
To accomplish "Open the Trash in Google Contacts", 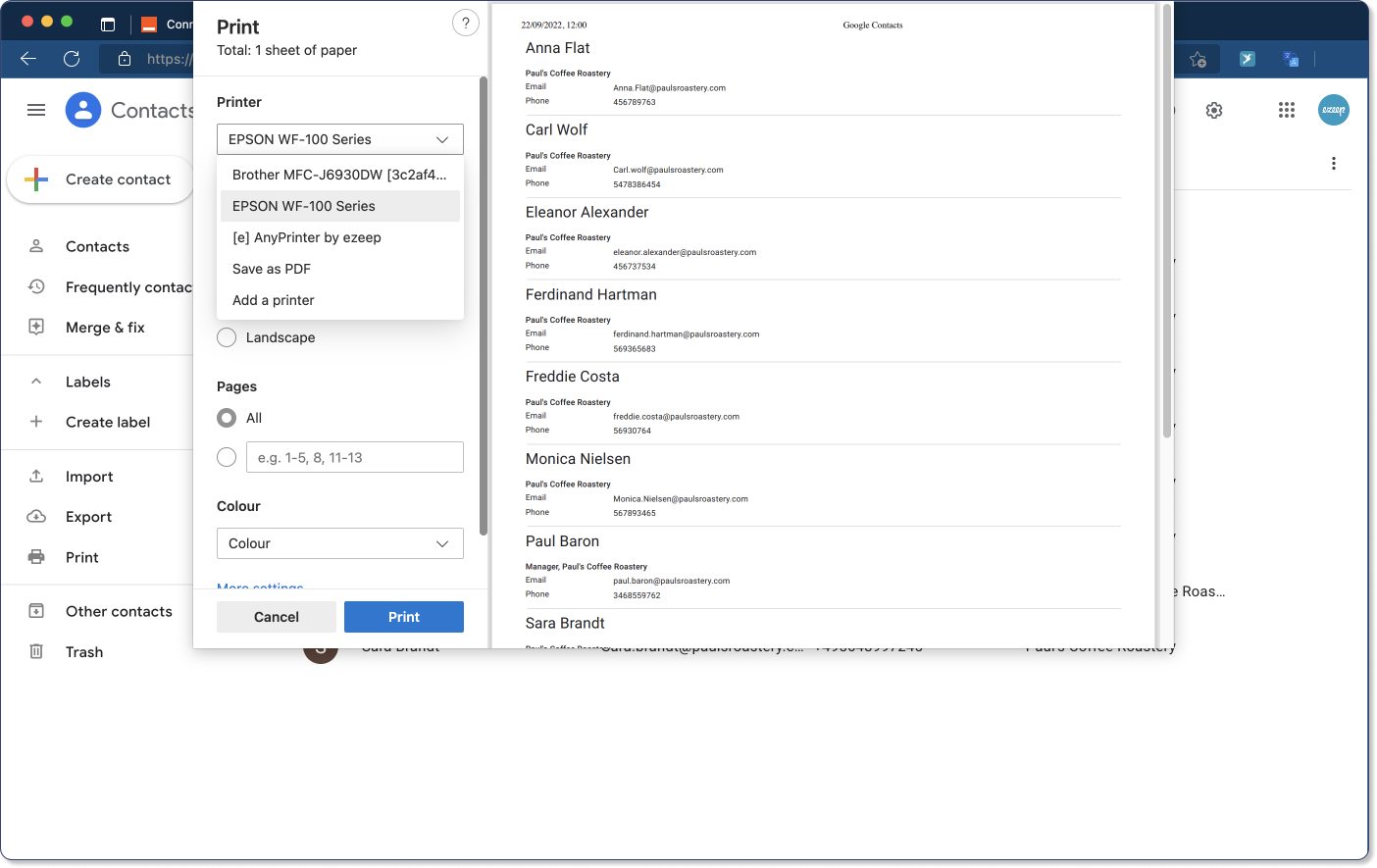I will coord(84,651).
